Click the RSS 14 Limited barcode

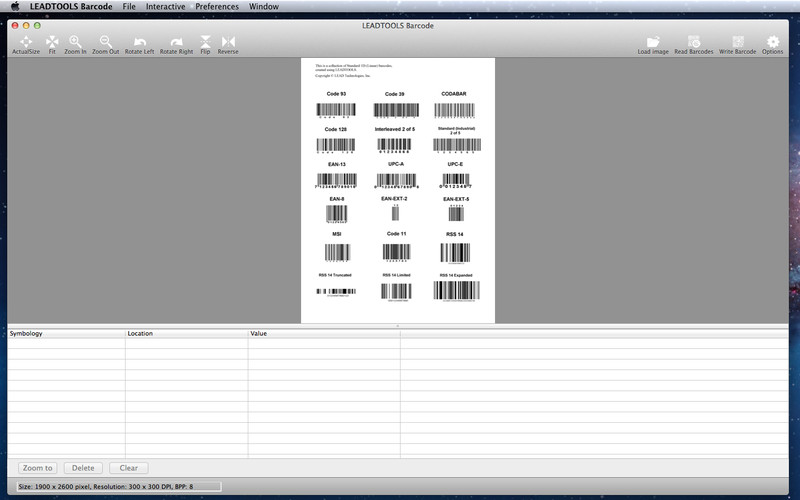tap(396, 292)
